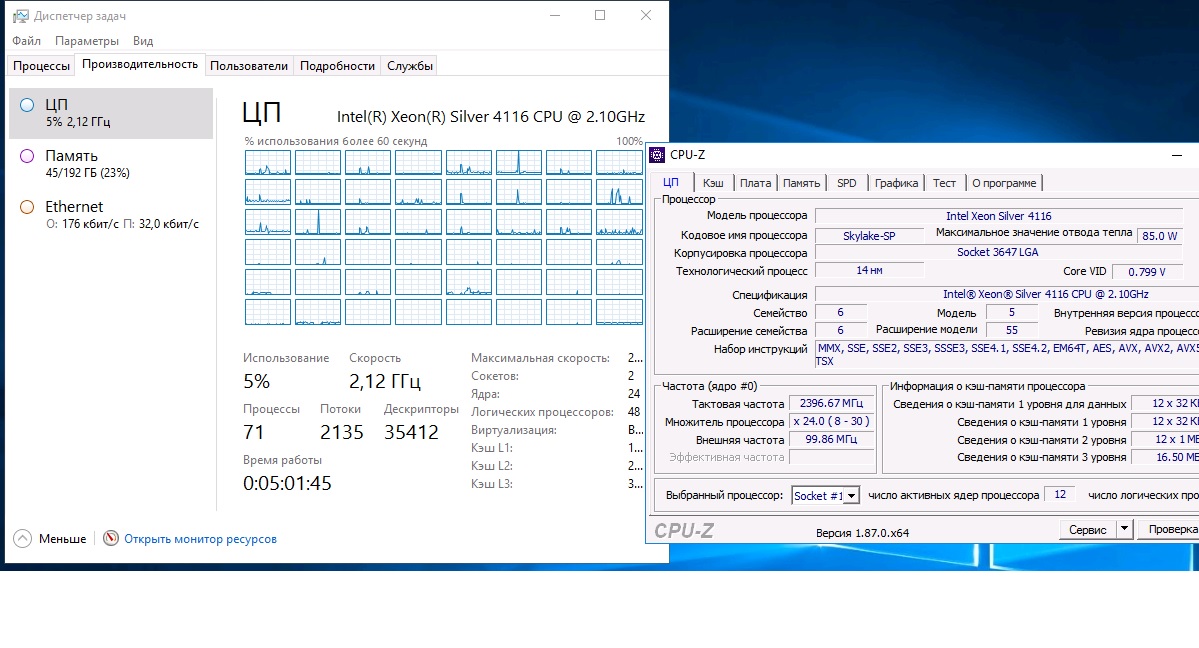The image size is (1199, 648).
Task: Open the Параметры menu
Action: point(86,41)
